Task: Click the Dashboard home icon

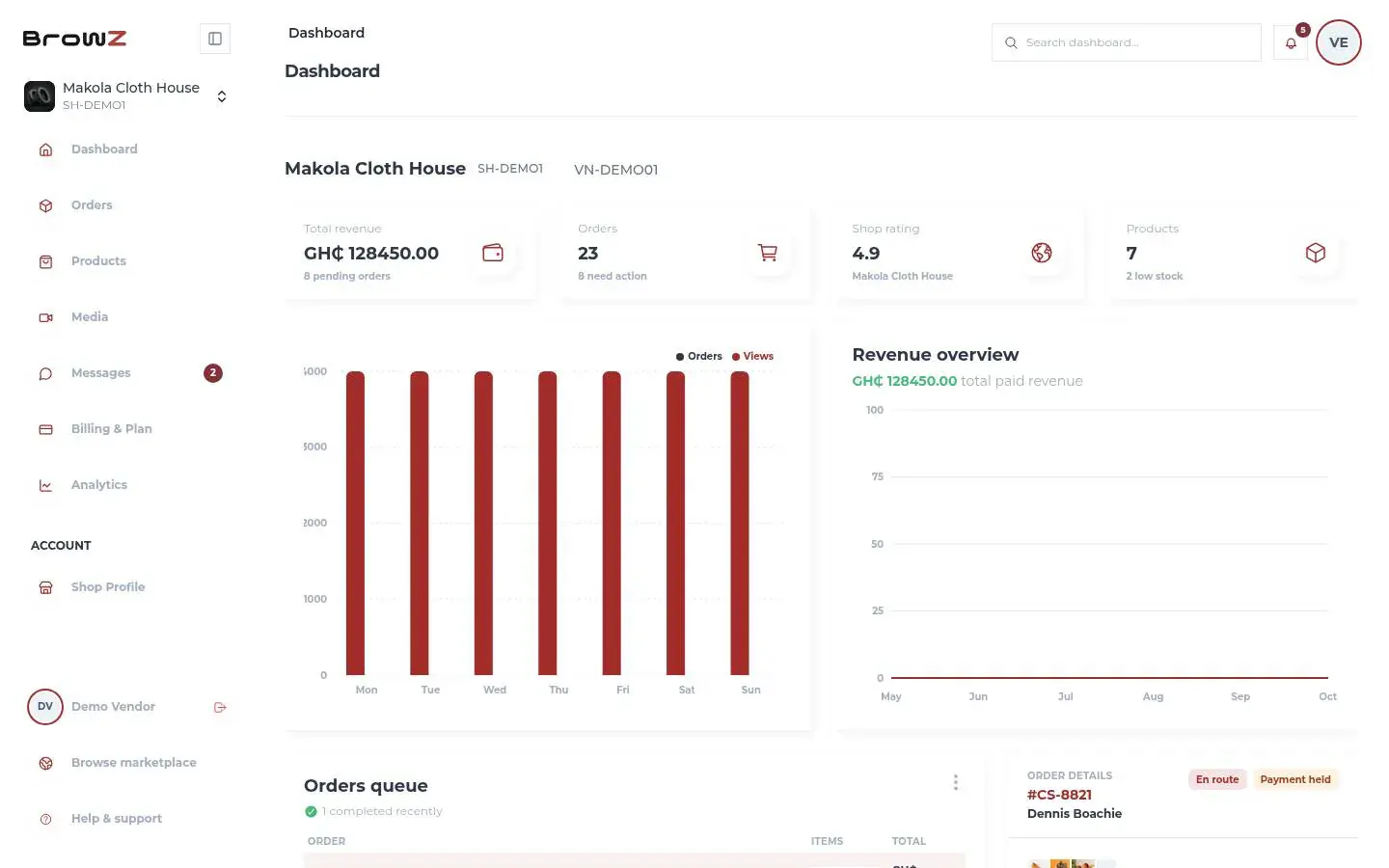Action: tap(45, 149)
